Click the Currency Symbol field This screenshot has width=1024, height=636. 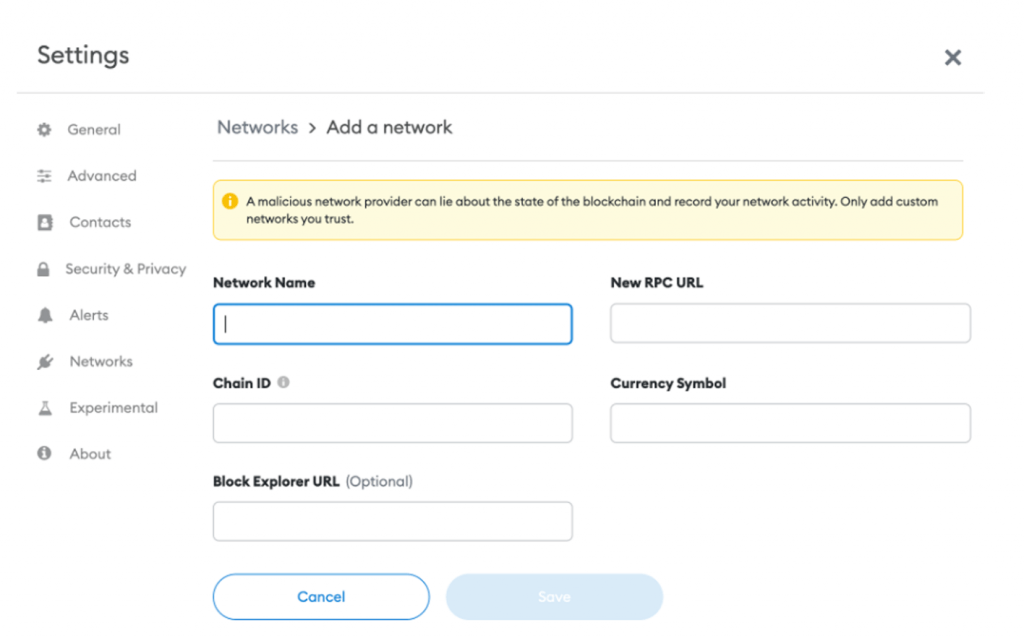tap(790, 423)
